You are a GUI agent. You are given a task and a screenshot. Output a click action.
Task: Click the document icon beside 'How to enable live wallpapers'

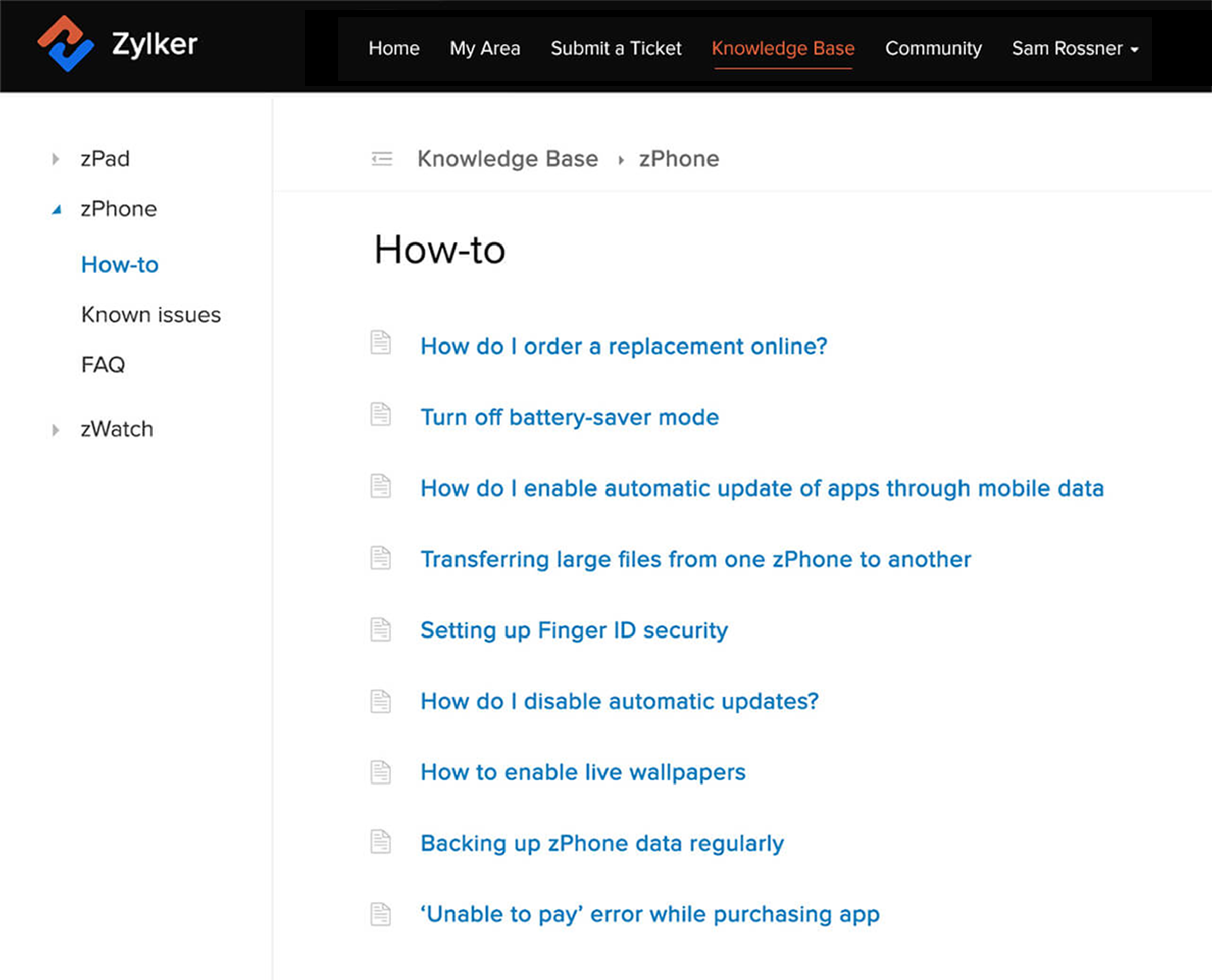(381, 772)
